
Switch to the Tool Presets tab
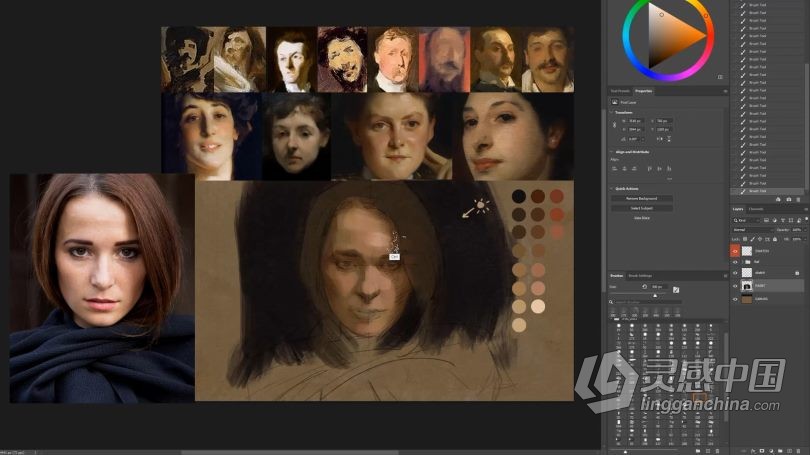(620, 91)
